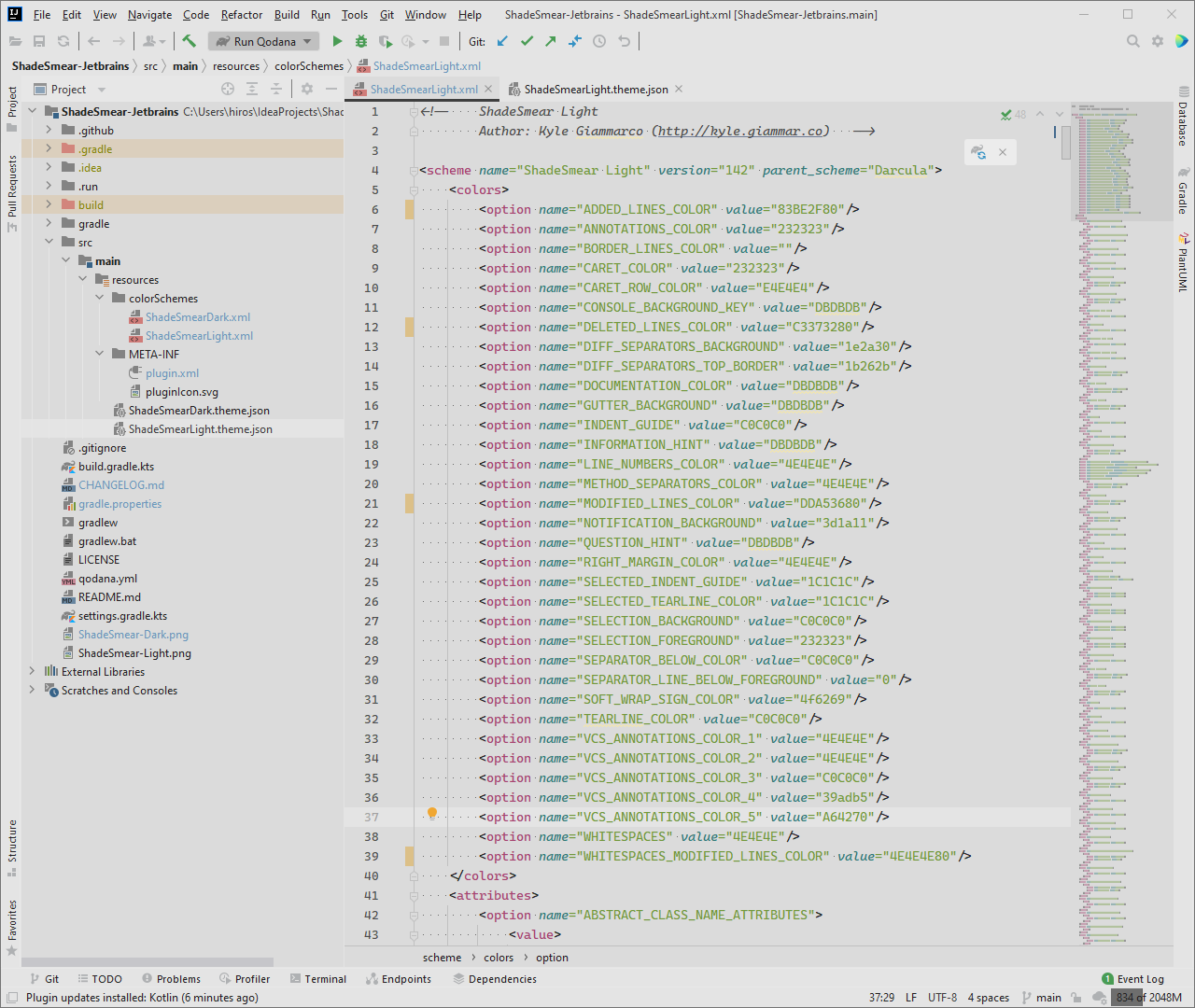Open the Refactor menu
Screen dimensions: 1195x1008
tap(242, 14)
